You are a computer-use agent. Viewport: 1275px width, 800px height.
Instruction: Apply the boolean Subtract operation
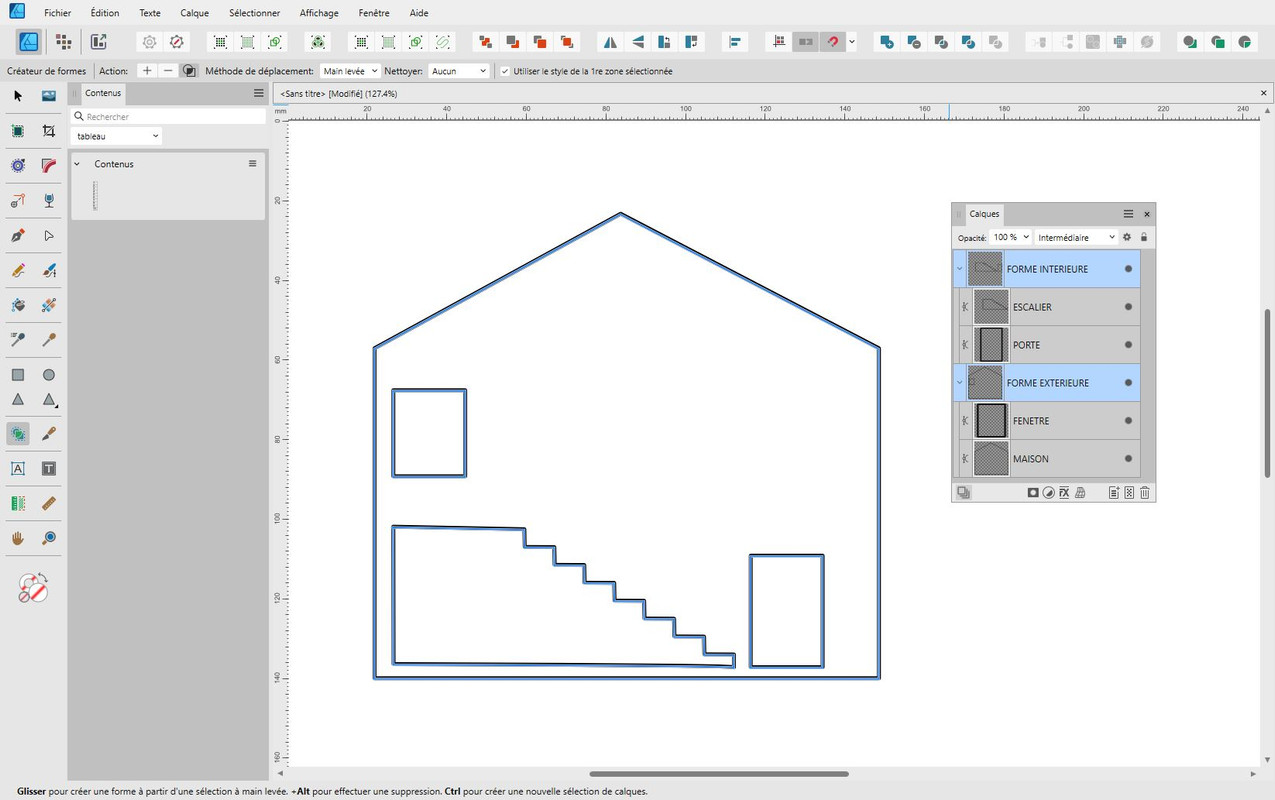click(x=913, y=42)
